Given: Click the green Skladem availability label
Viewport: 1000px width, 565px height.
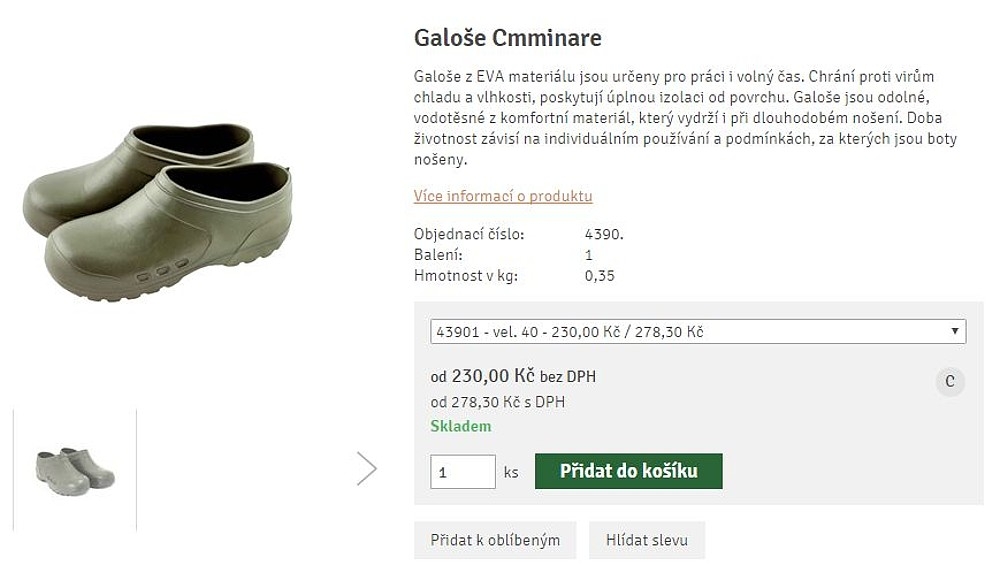Looking at the screenshot, I should 460,426.
